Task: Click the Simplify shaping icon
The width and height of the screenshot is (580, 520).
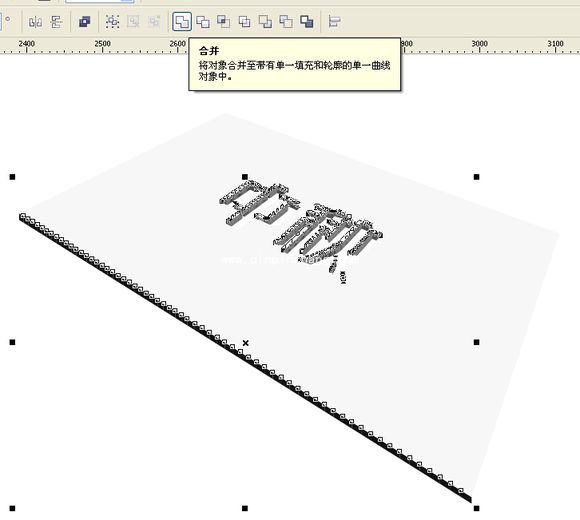Action: [244, 22]
